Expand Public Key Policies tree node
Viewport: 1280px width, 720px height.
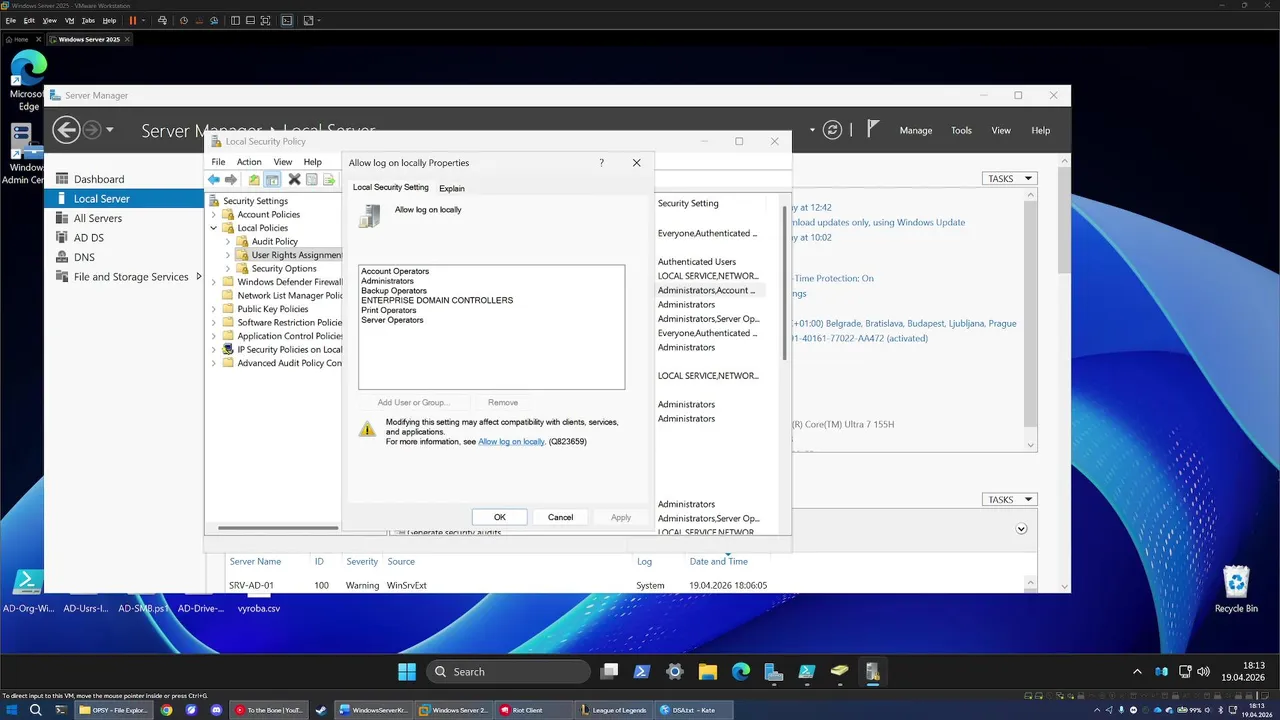214,309
